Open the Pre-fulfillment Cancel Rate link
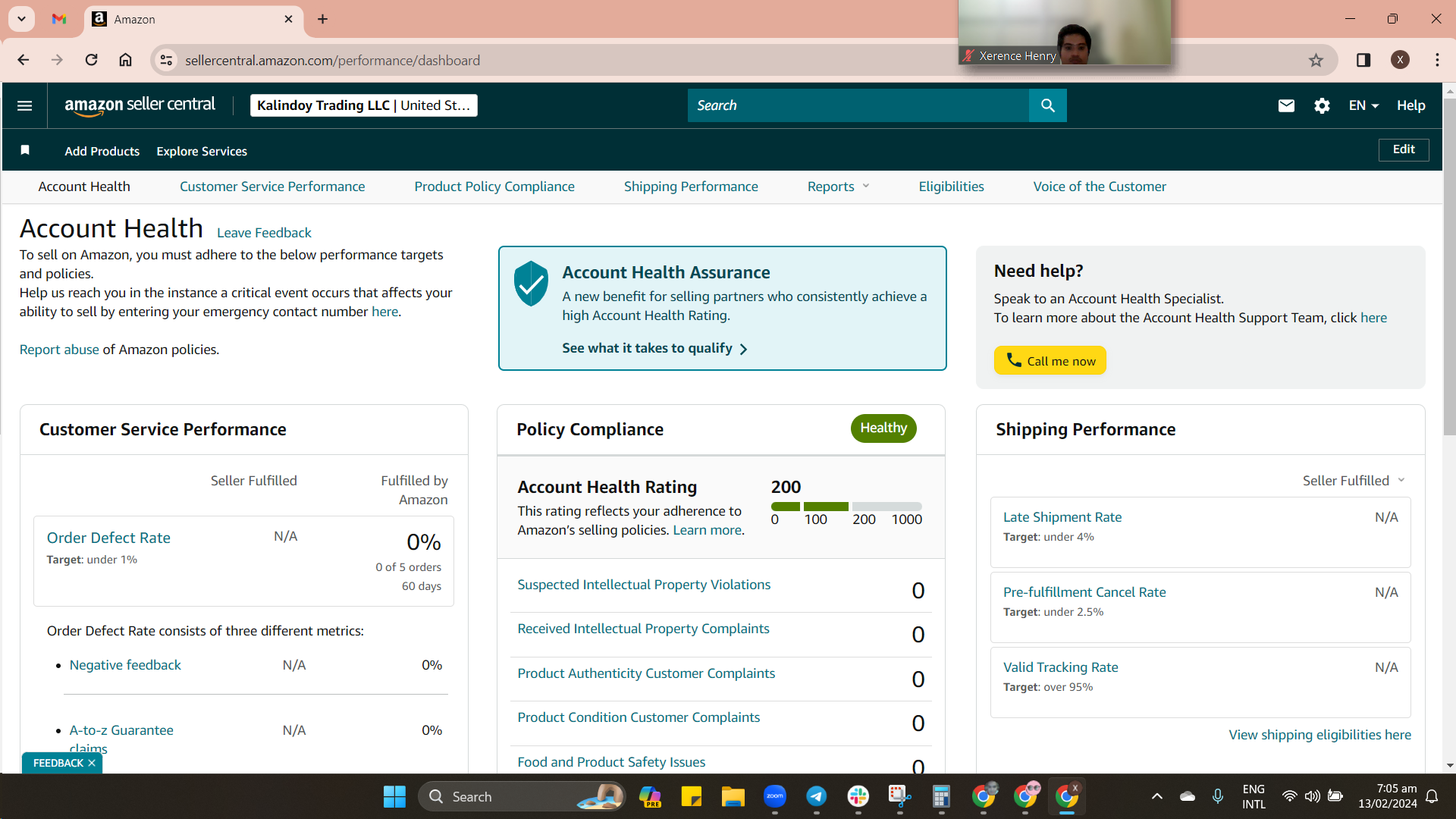 point(1084,592)
